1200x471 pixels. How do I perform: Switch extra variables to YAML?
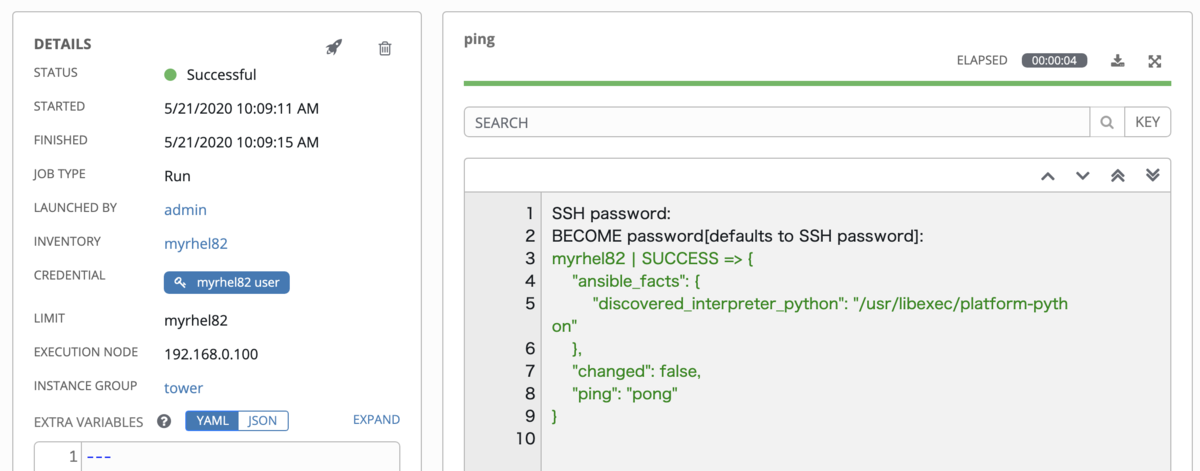[x=212, y=420]
